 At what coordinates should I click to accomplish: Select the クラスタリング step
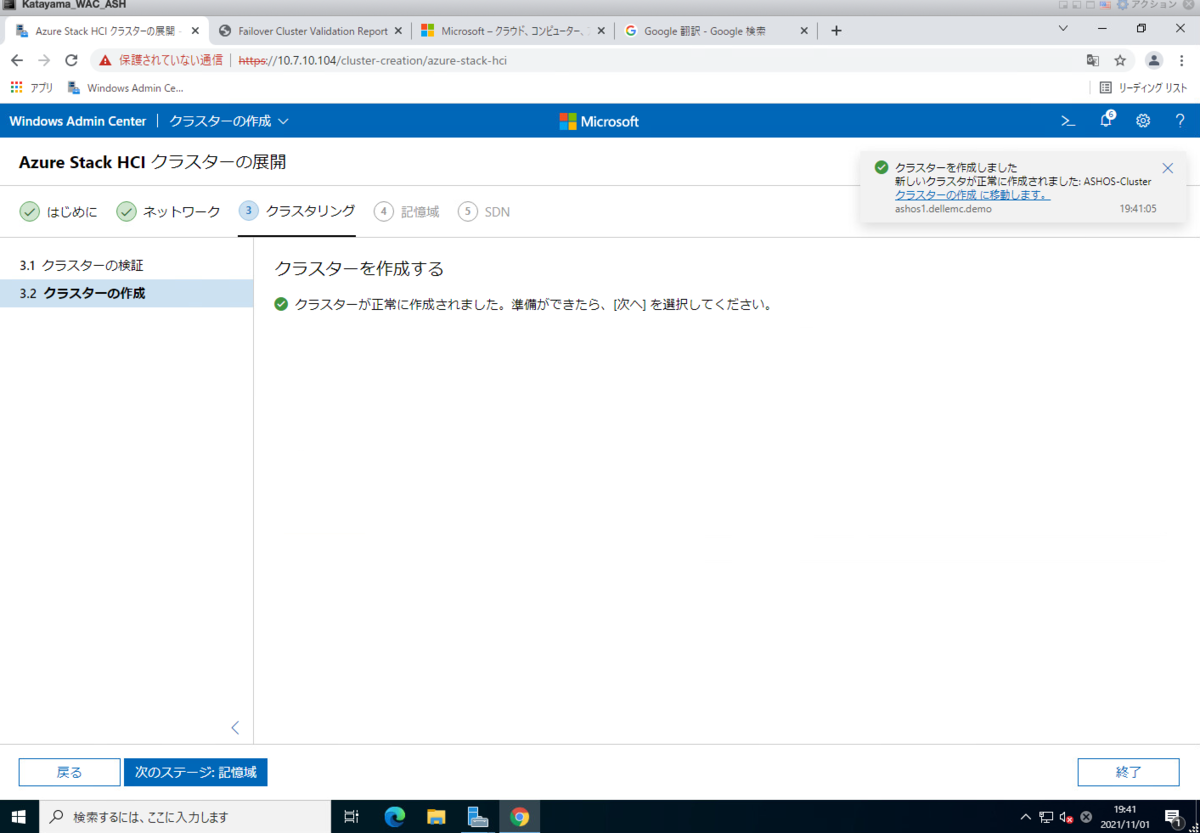(297, 211)
